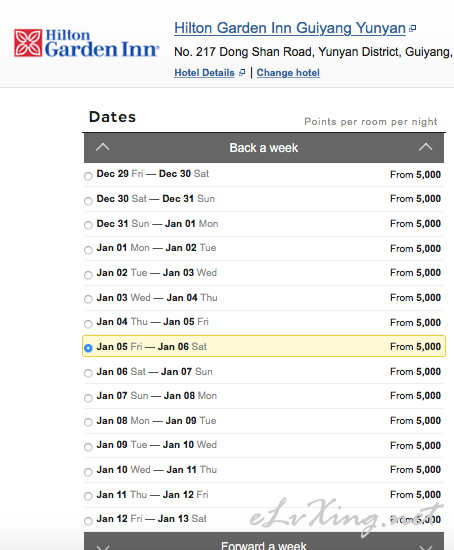Screen dimensions: 454x550
Task: Click 'From 5,000' on Dec 31 Sun row
Action: (x=415, y=223)
